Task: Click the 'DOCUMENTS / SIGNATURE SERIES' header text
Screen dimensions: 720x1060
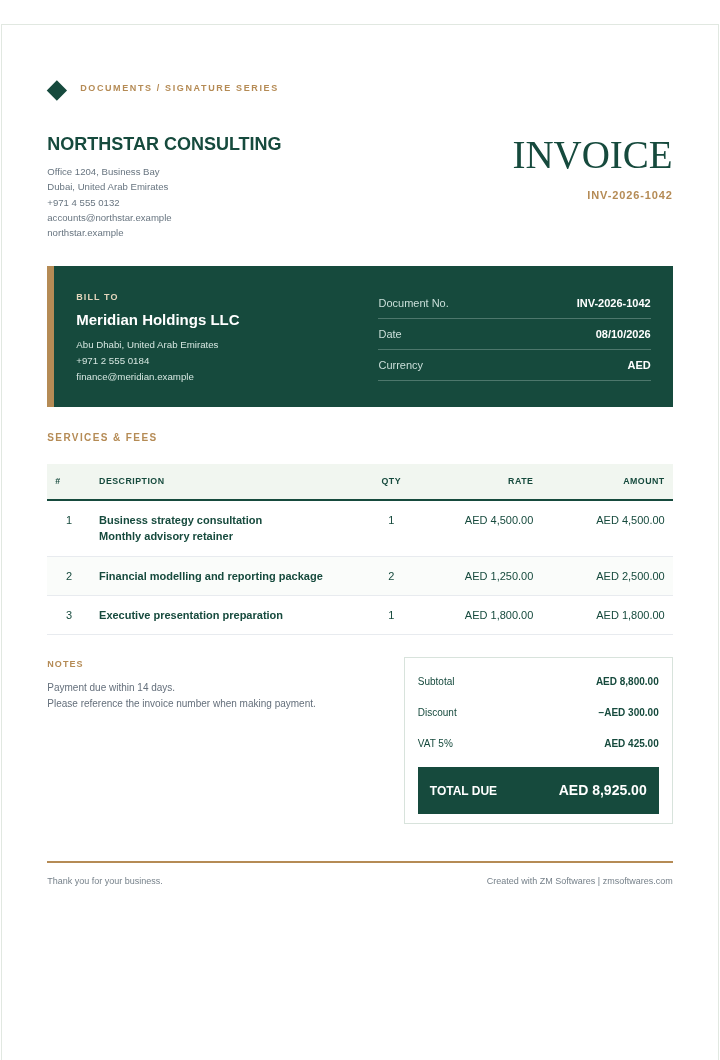Action: [x=179, y=88]
